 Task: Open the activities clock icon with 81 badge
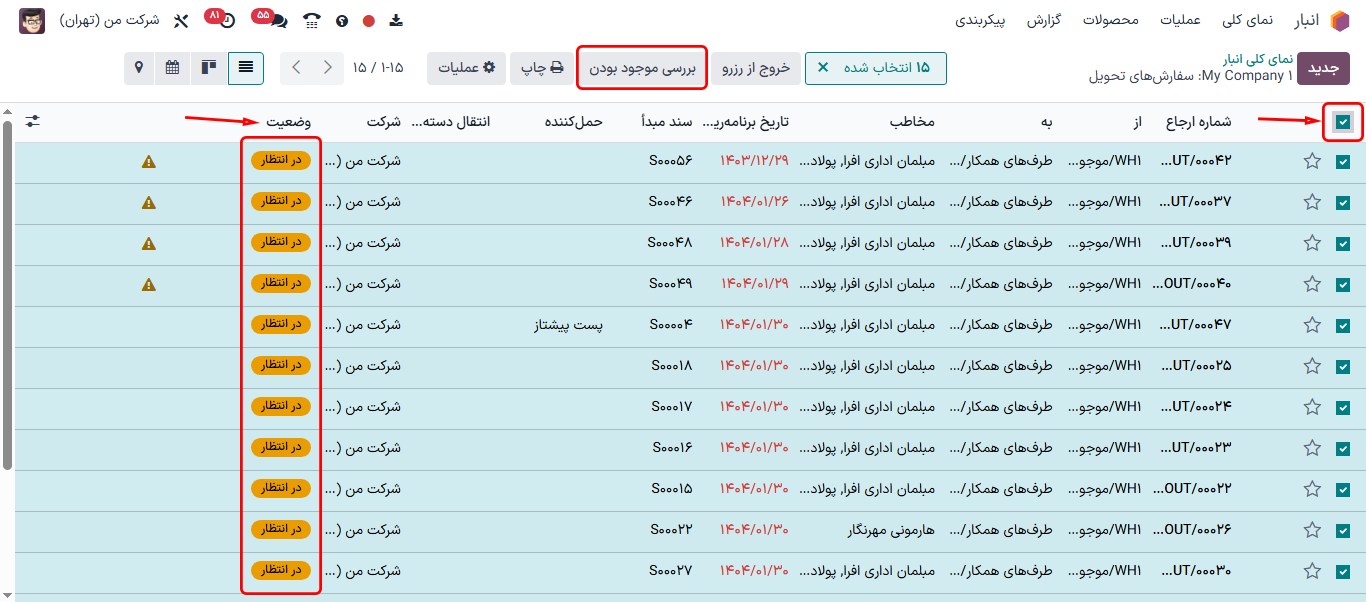coord(226,20)
